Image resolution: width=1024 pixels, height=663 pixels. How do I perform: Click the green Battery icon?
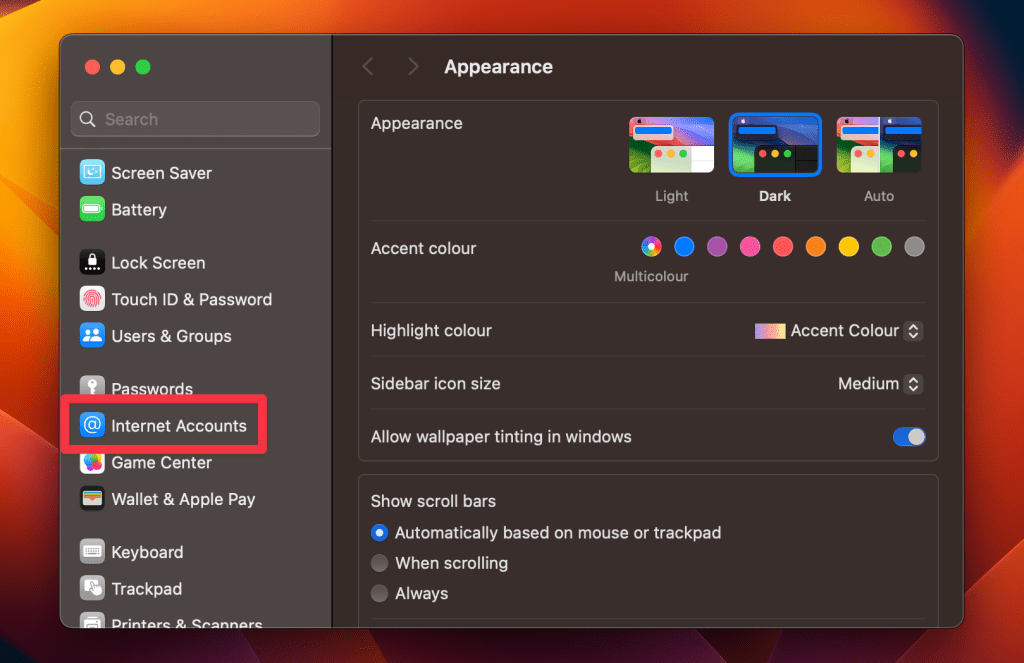pyautogui.click(x=92, y=209)
